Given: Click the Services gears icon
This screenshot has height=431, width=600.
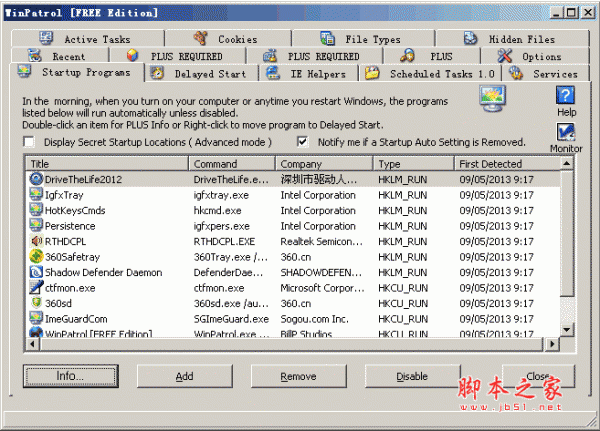Looking at the screenshot, I should [x=516, y=73].
